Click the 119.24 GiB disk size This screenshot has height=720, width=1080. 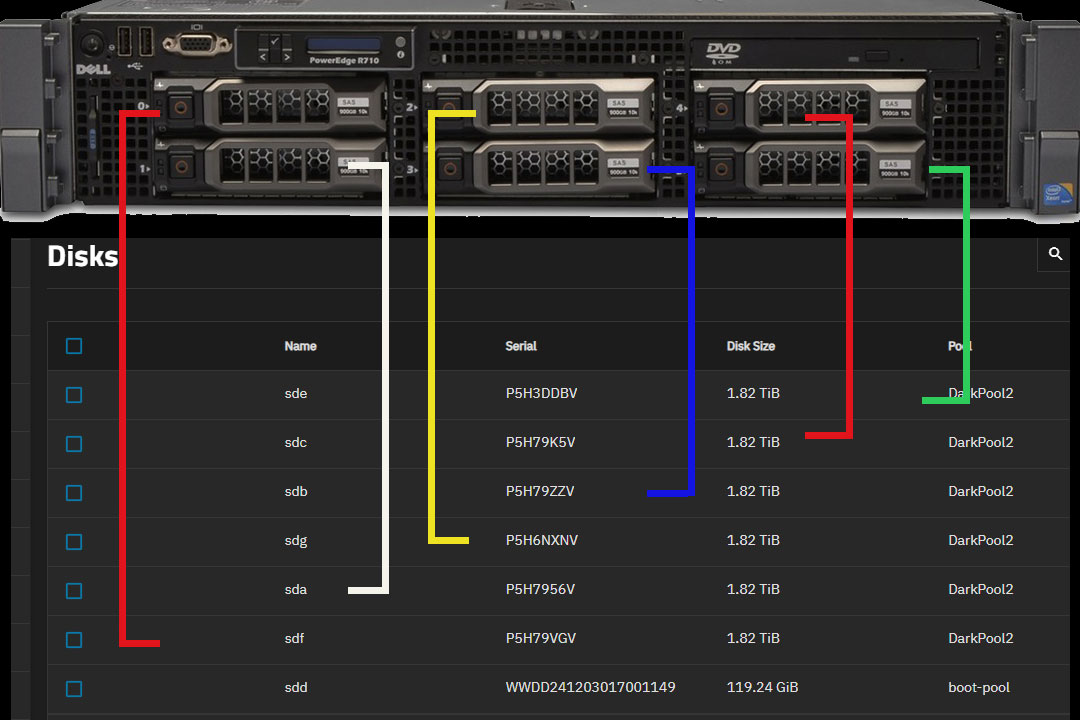pyautogui.click(x=762, y=687)
